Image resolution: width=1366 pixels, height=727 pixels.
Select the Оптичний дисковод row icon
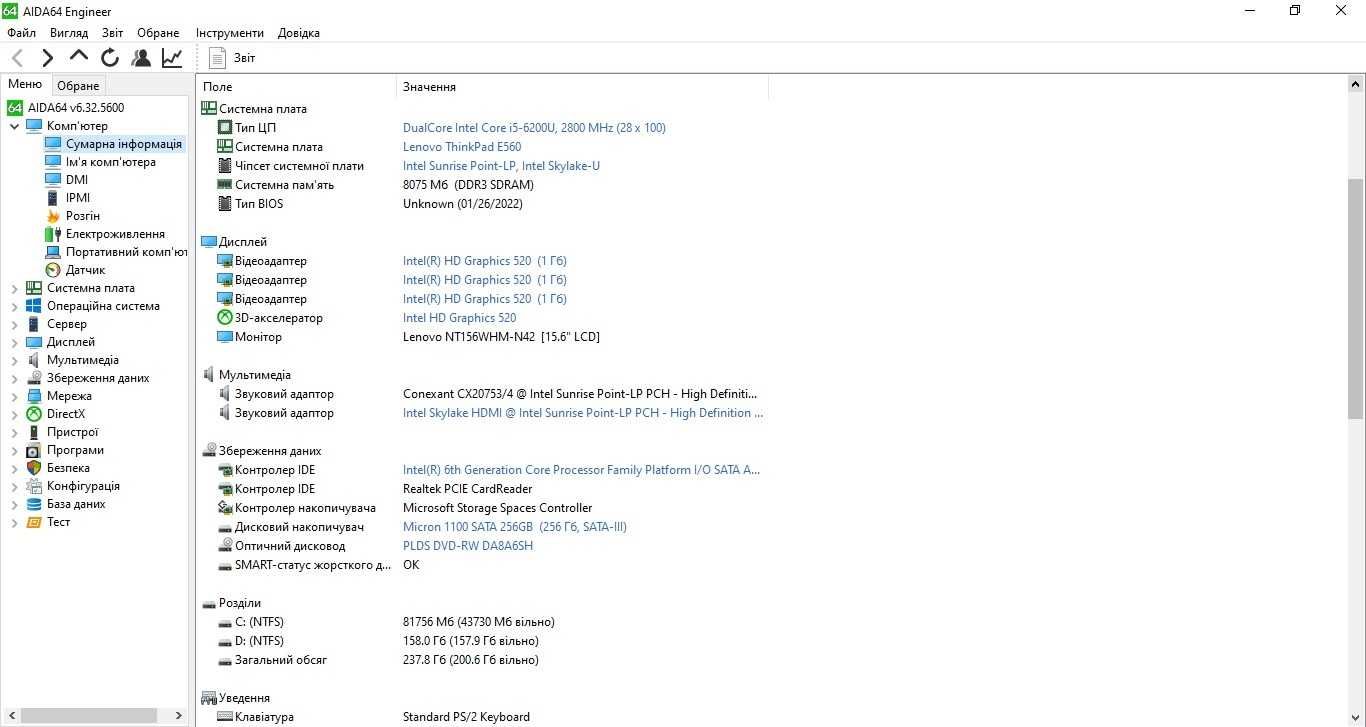click(x=225, y=546)
